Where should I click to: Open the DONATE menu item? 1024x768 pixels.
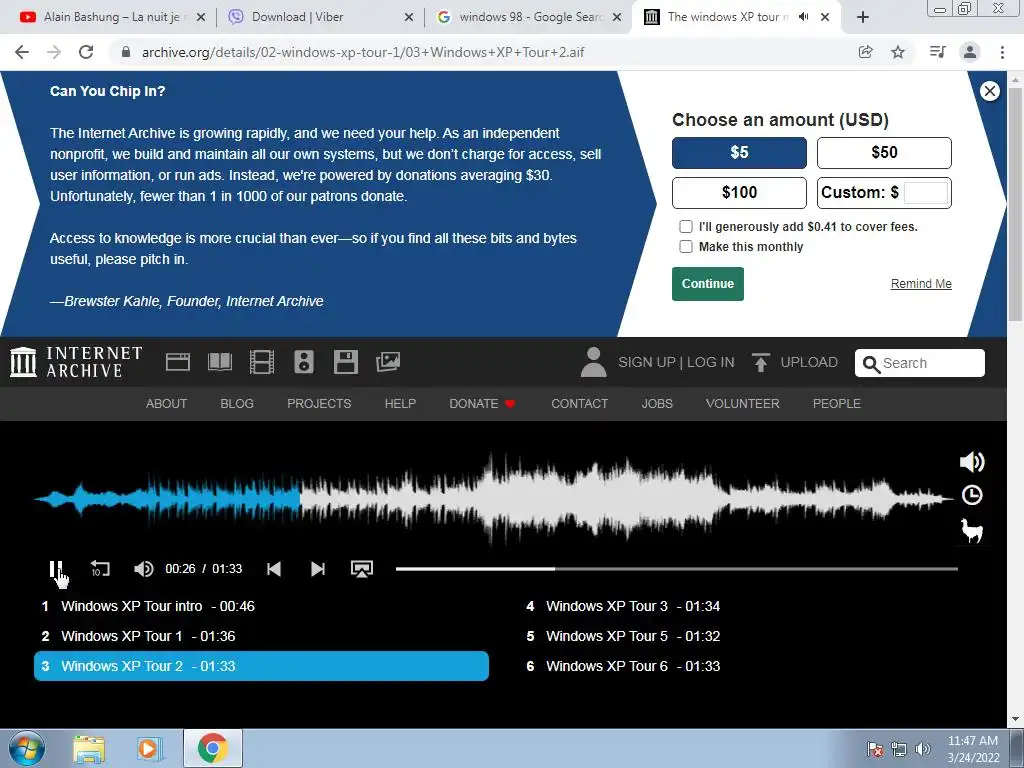[x=483, y=404]
